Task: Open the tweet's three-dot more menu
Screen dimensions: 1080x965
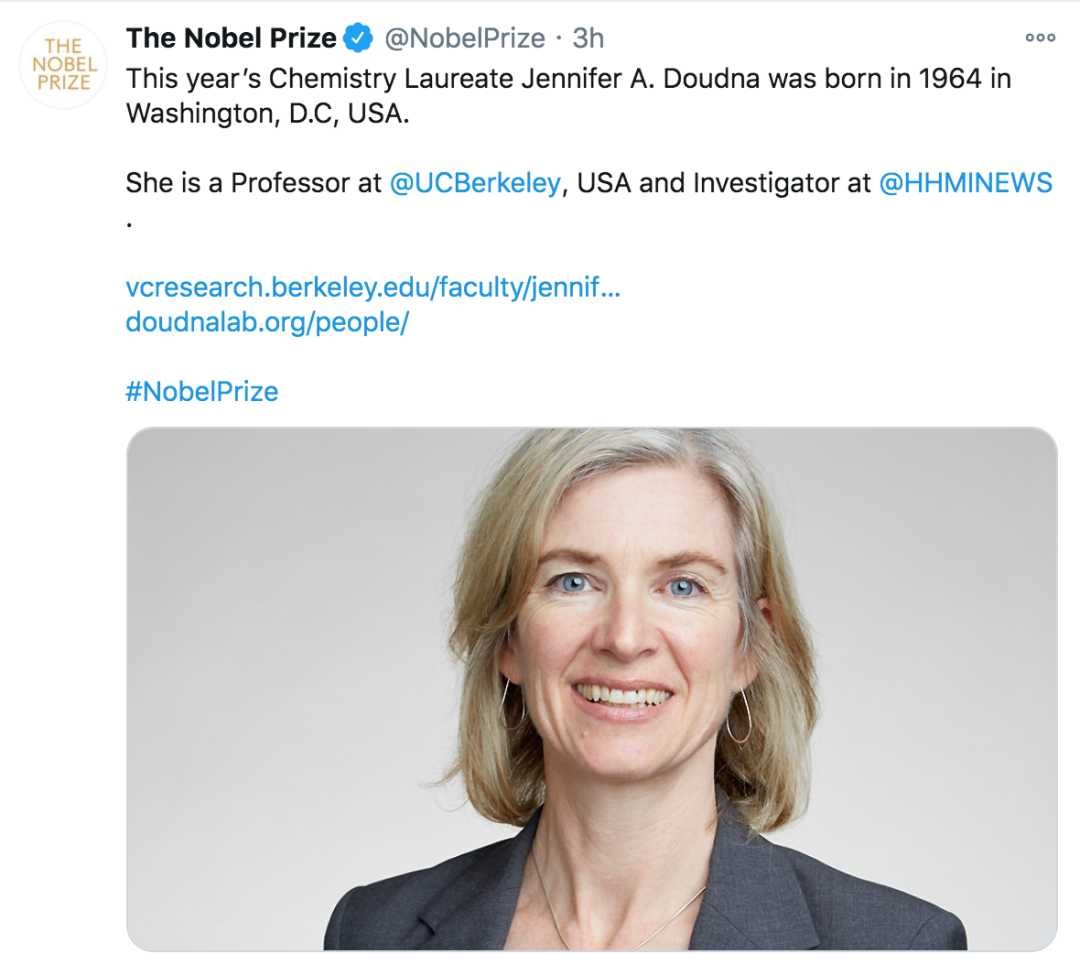Action: 1040,38
